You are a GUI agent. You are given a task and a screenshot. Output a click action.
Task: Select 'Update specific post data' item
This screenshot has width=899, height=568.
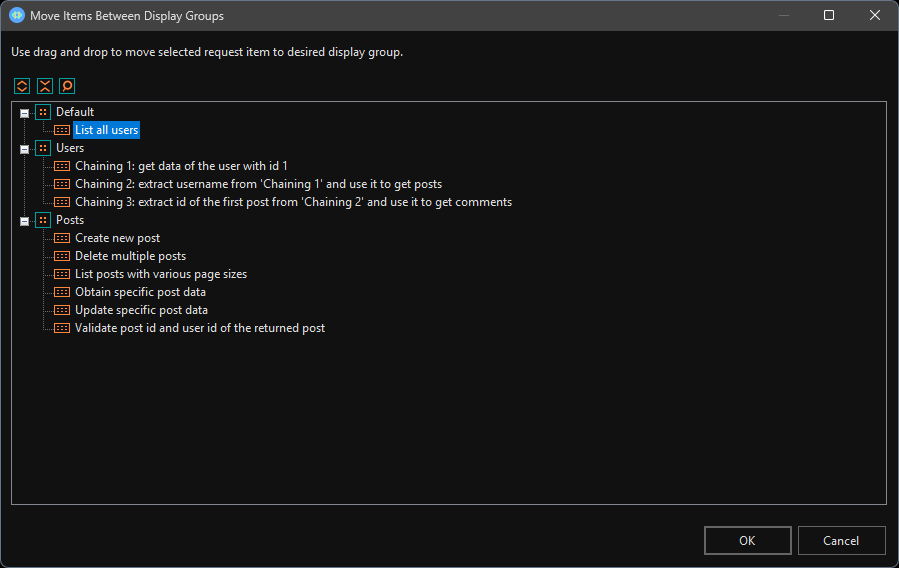pos(142,310)
